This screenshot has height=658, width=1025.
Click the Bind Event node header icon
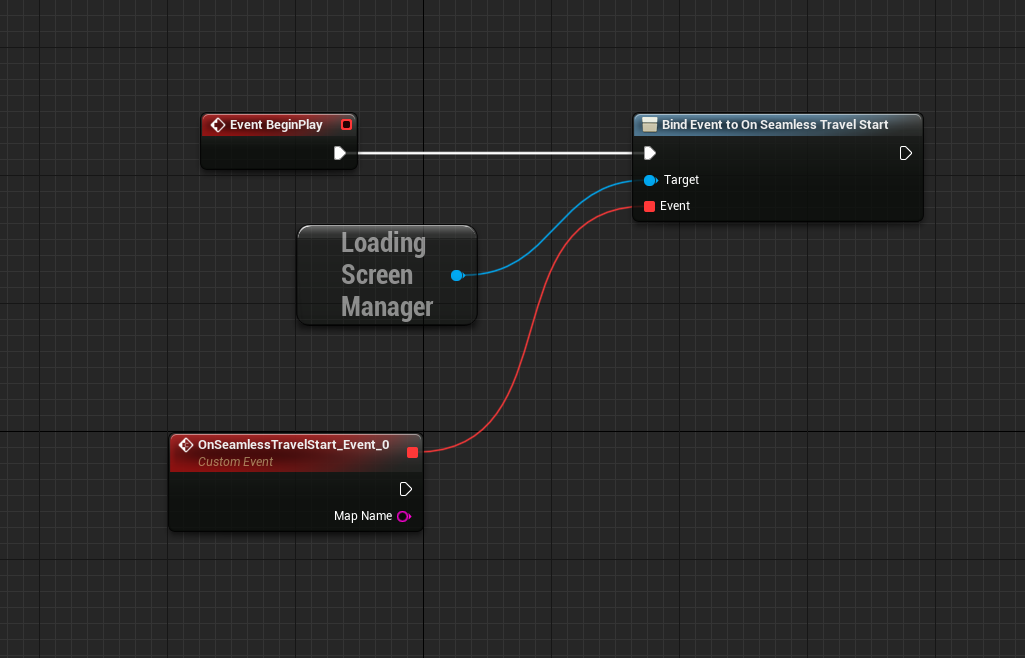(x=649, y=125)
